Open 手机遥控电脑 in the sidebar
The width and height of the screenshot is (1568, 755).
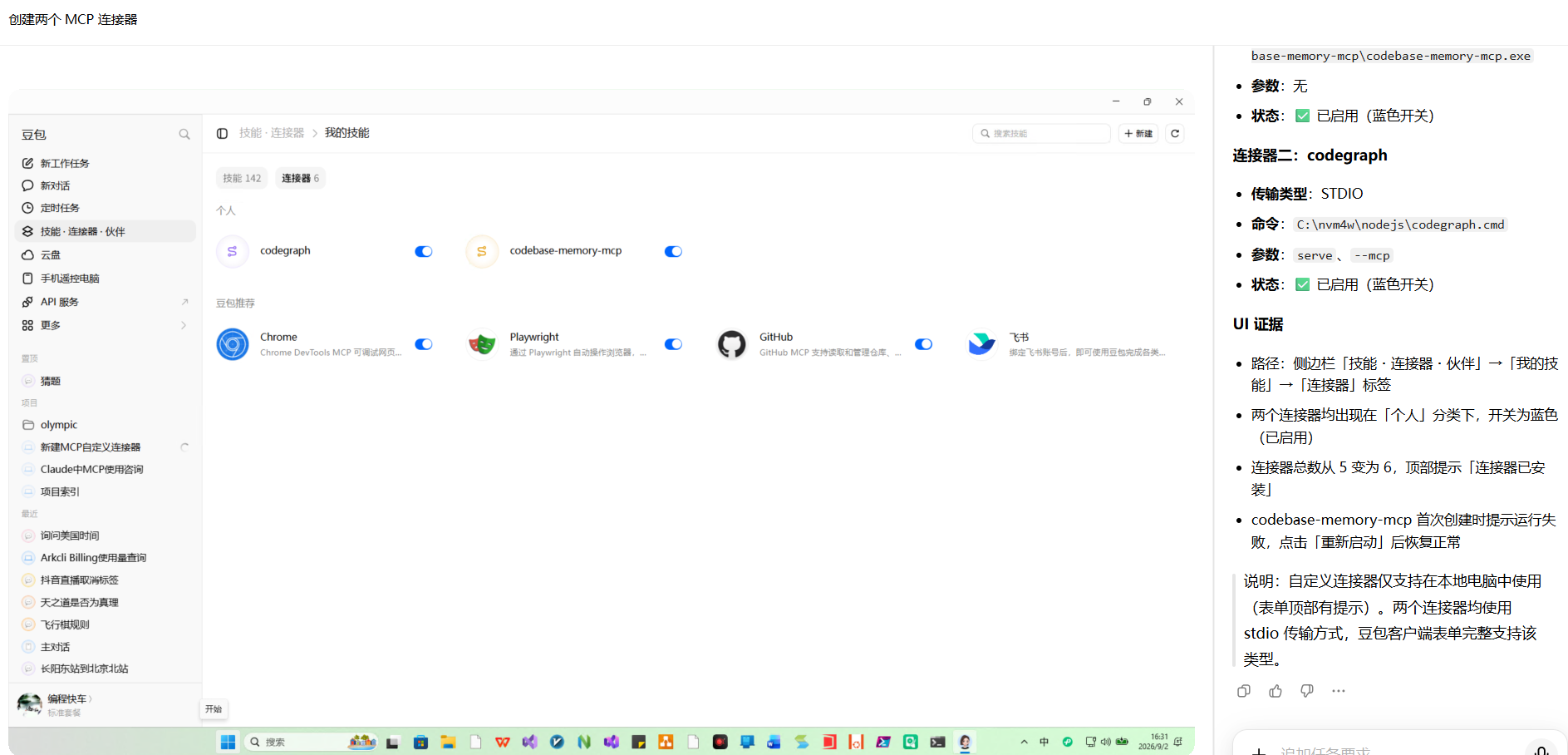click(x=106, y=279)
